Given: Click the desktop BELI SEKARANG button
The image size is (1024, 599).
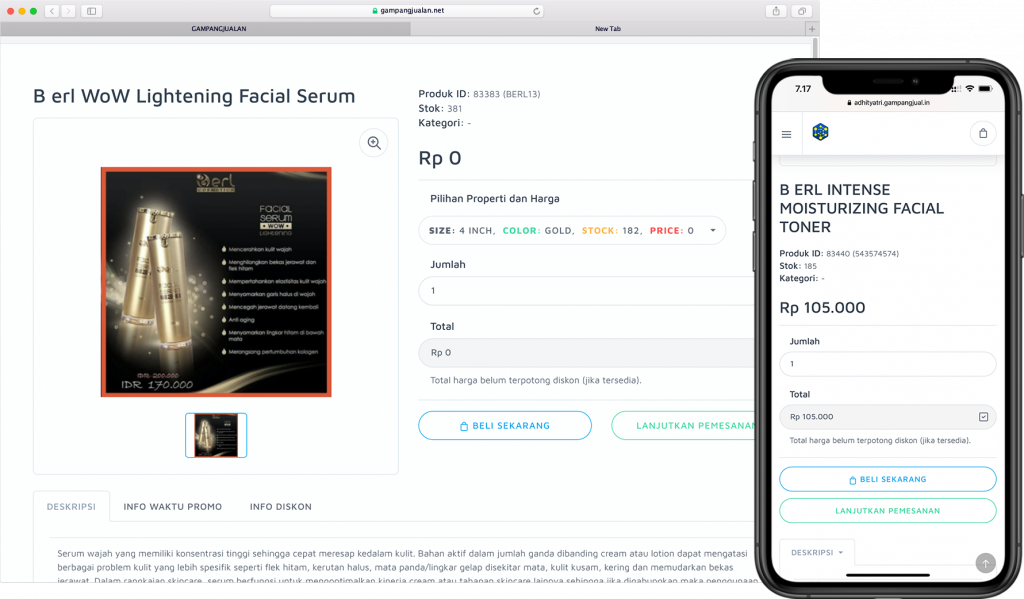Looking at the screenshot, I should tap(505, 425).
